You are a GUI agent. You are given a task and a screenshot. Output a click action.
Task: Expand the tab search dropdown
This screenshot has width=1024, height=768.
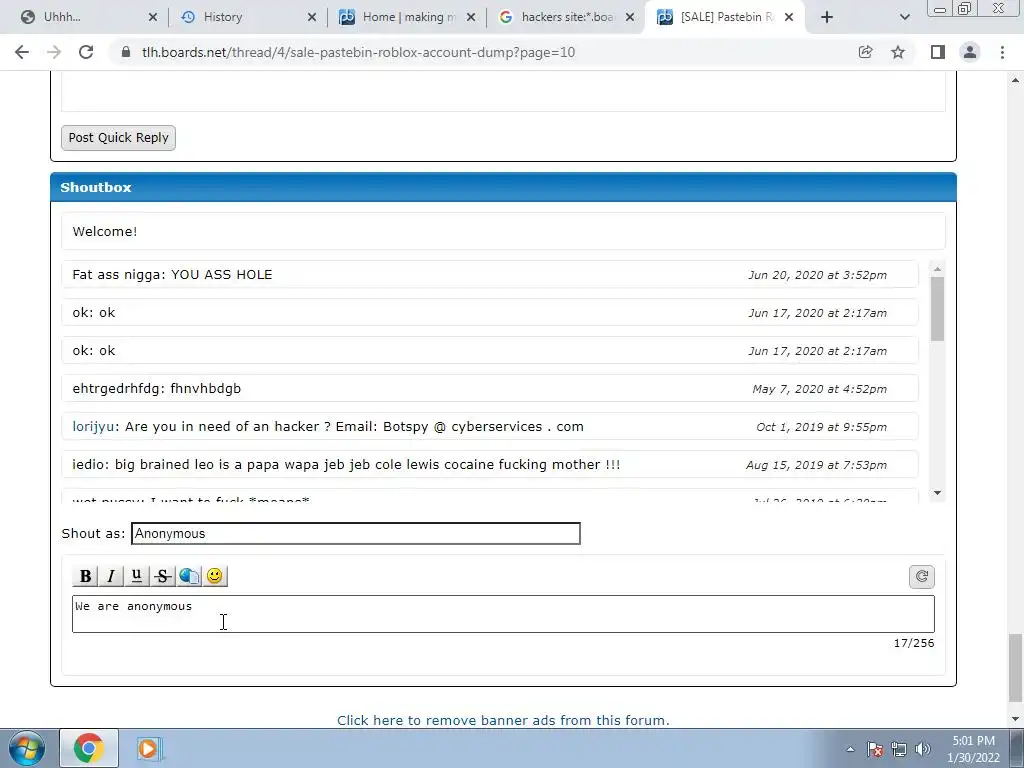click(904, 17)
